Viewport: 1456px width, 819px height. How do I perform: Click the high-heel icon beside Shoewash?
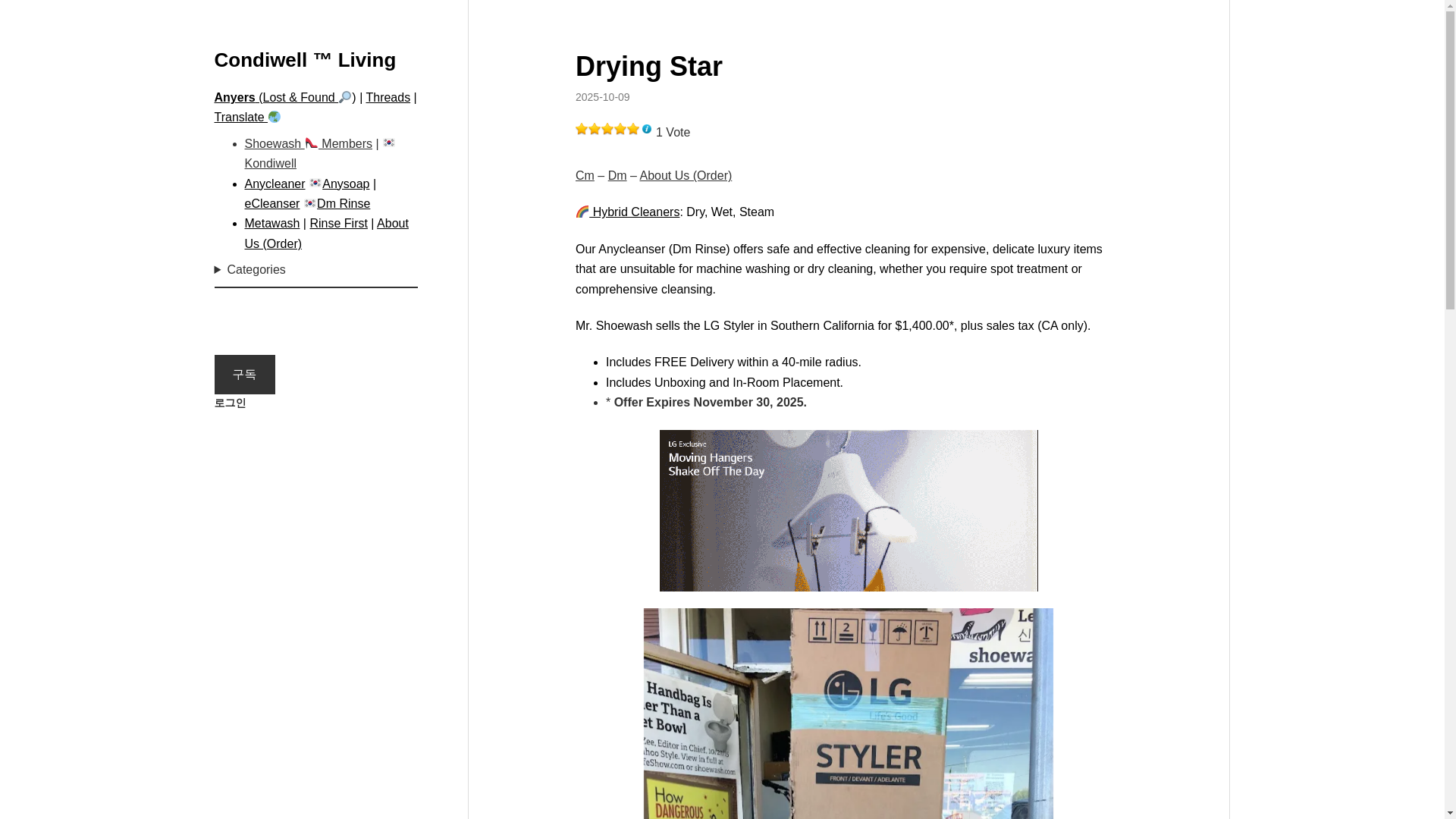pos(312,143)
